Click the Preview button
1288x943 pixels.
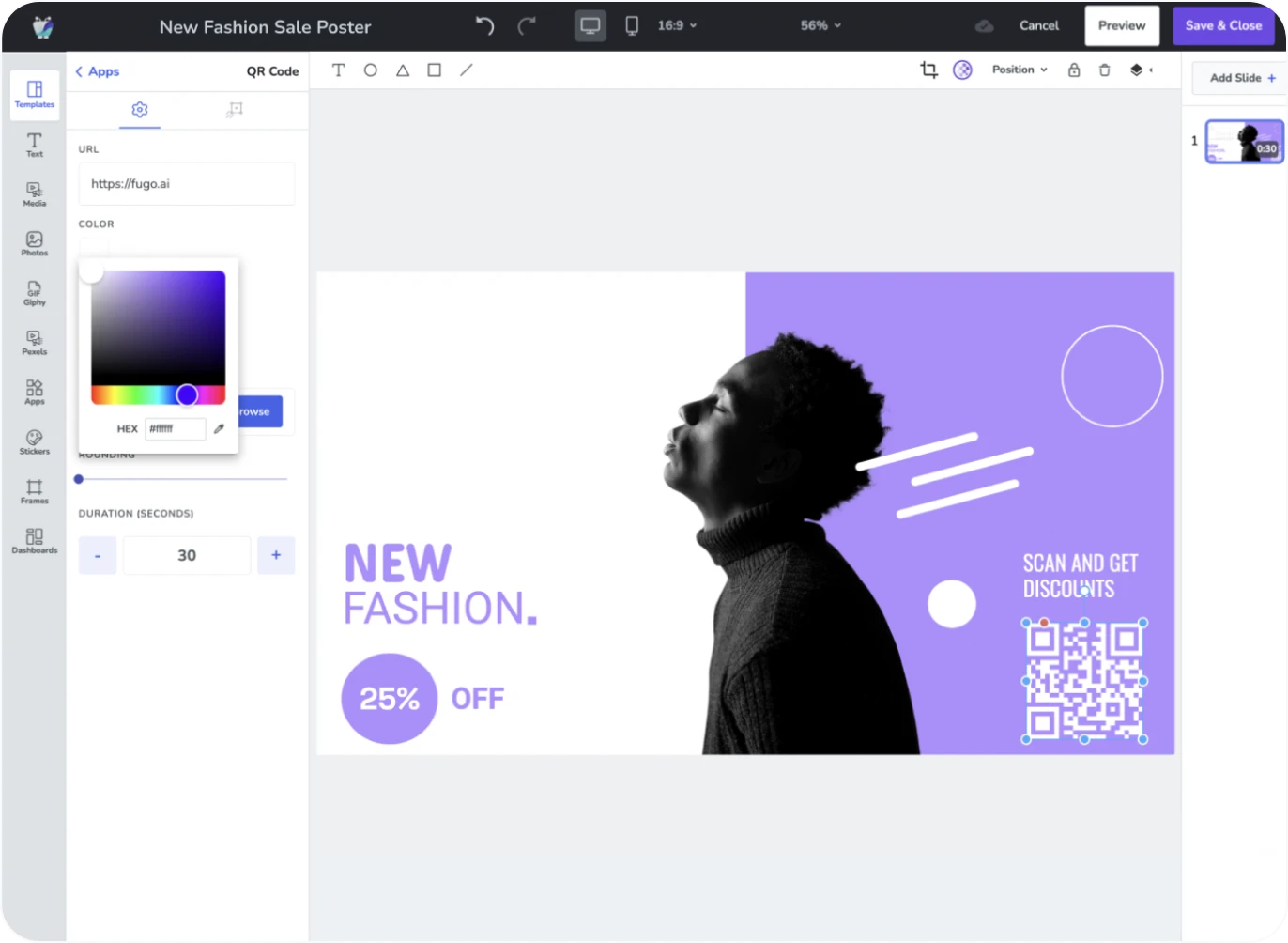[x=1122, y=25]
